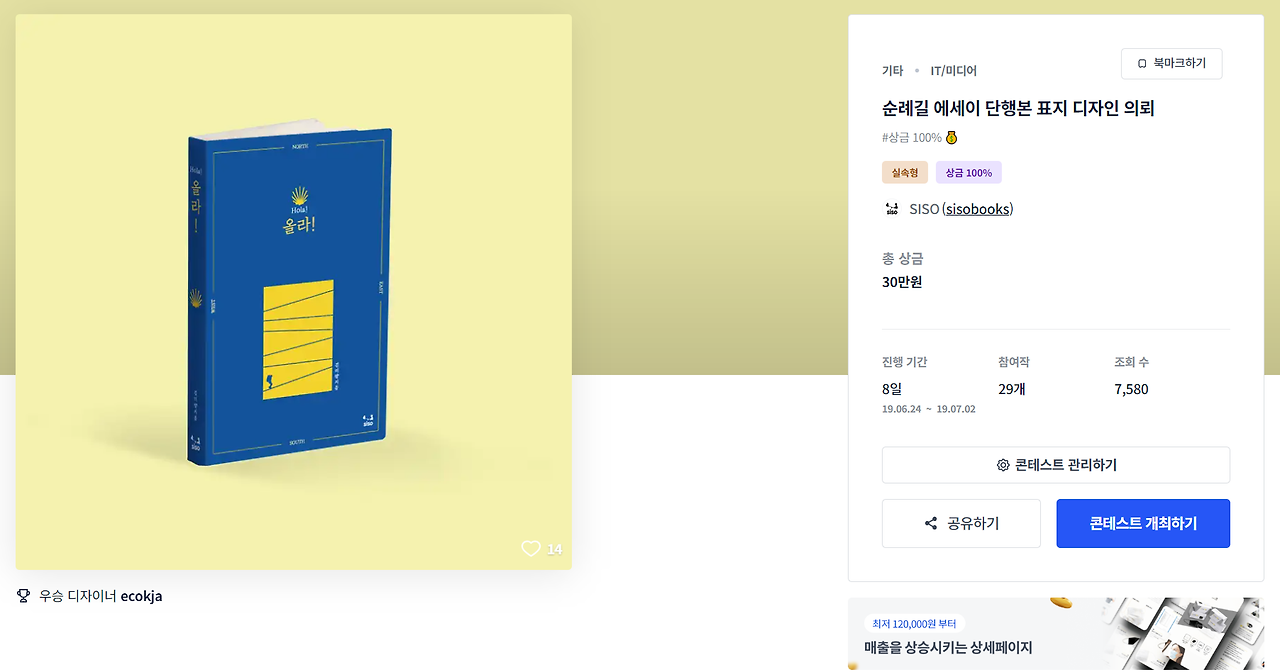Click the purple 상금 100% tag badge

[x=969, y=173]
